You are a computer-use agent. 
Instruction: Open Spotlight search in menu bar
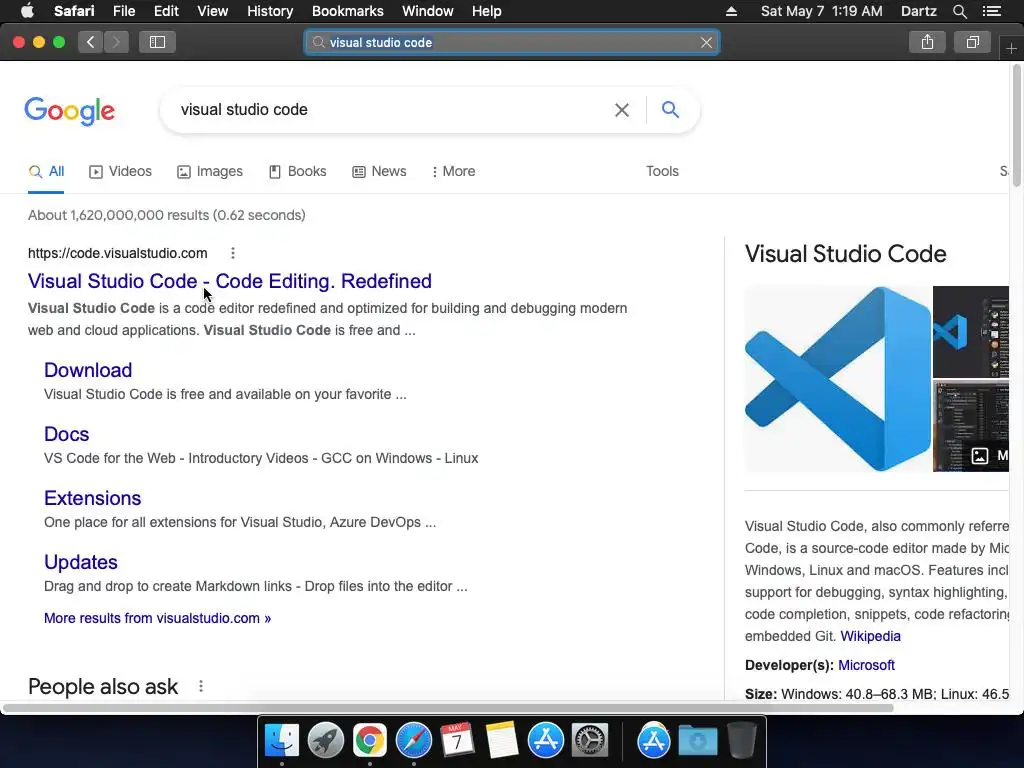coord(959,11)
